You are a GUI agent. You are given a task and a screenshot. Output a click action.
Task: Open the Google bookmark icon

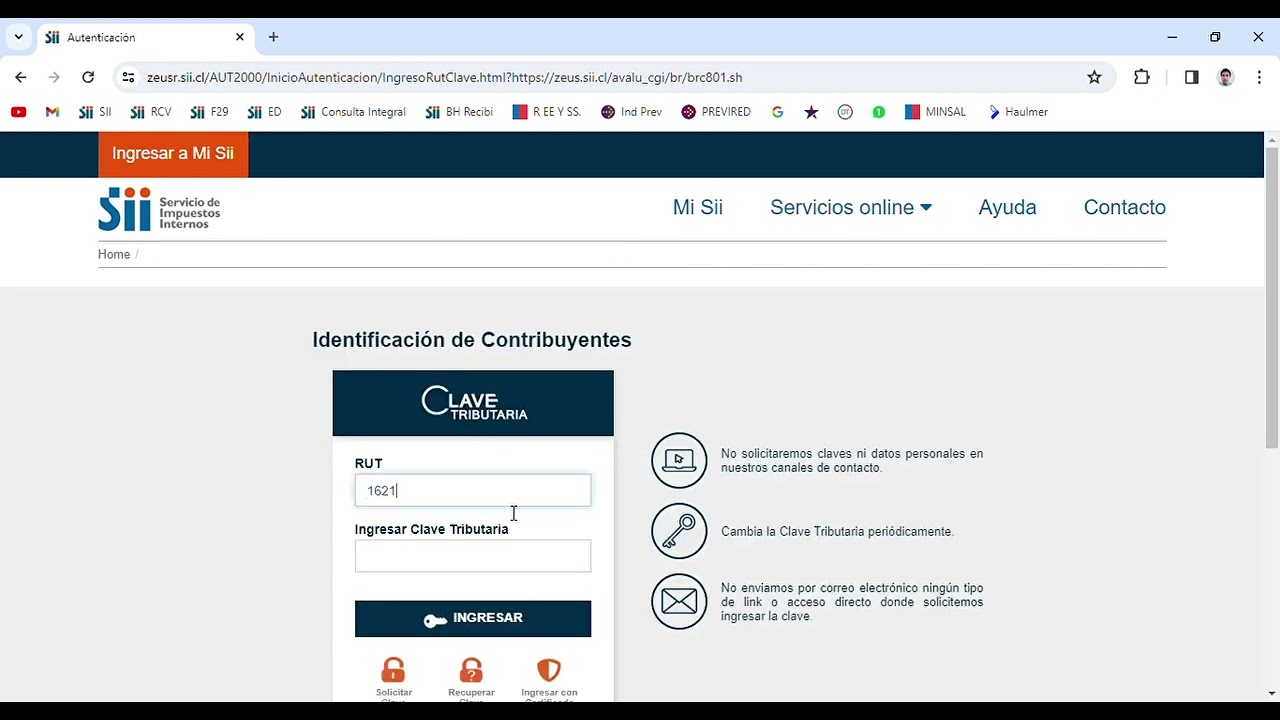(x=777, y=112)
